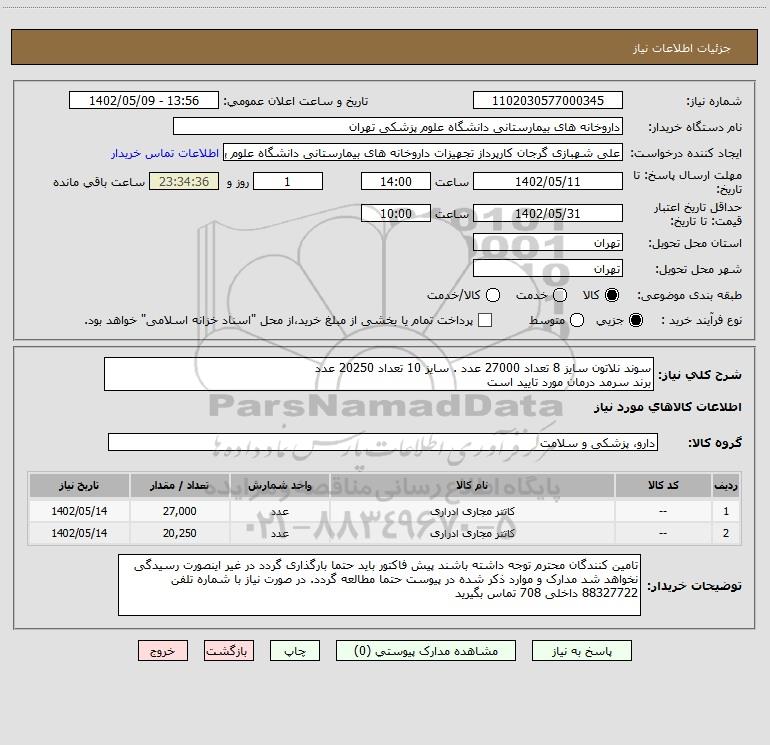The height and width of the screenshot is (745, 770).
Task: Click the نام کالا column header
Action: 472,485
